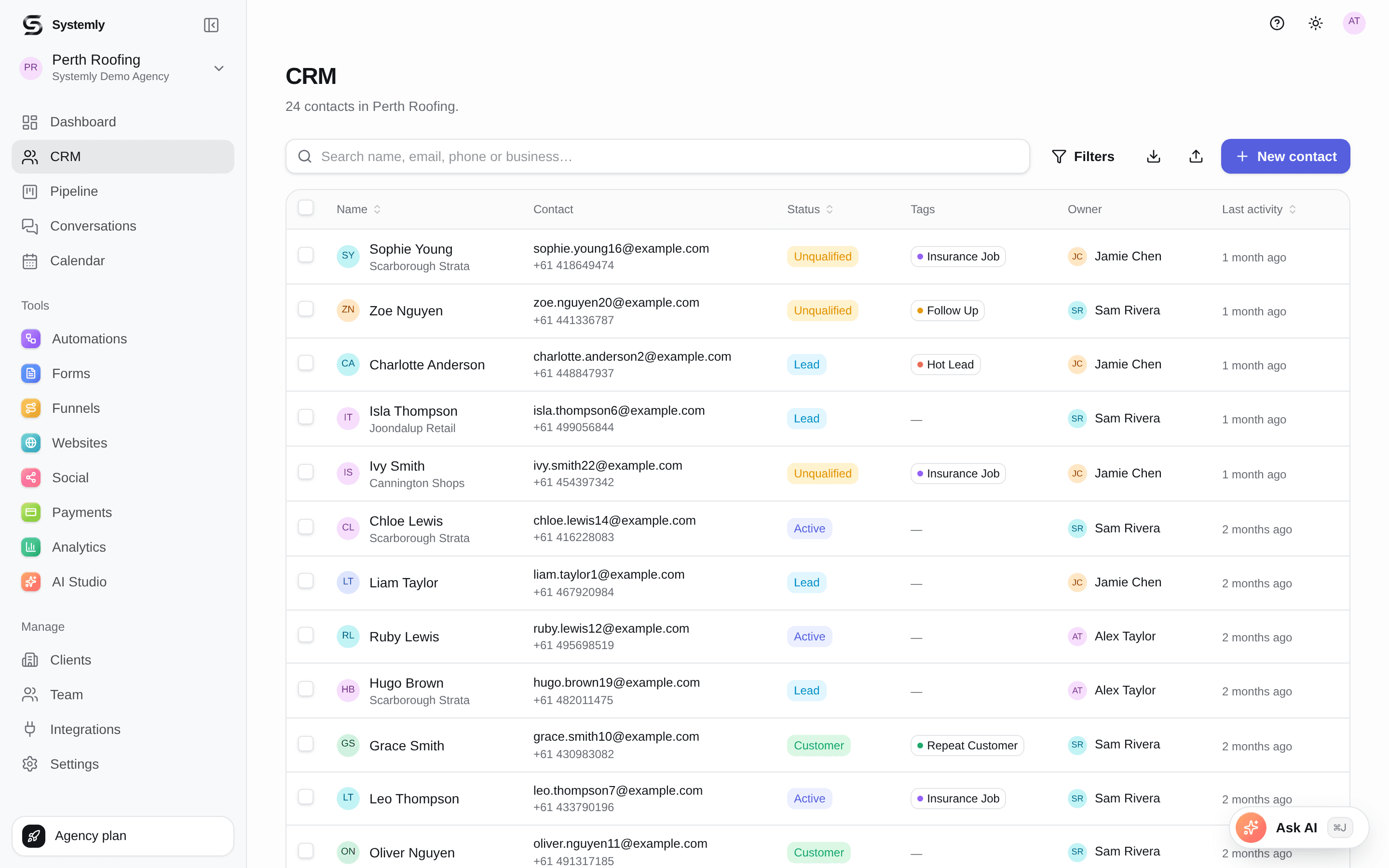Select CRM in sidebar

pos(123,157)
